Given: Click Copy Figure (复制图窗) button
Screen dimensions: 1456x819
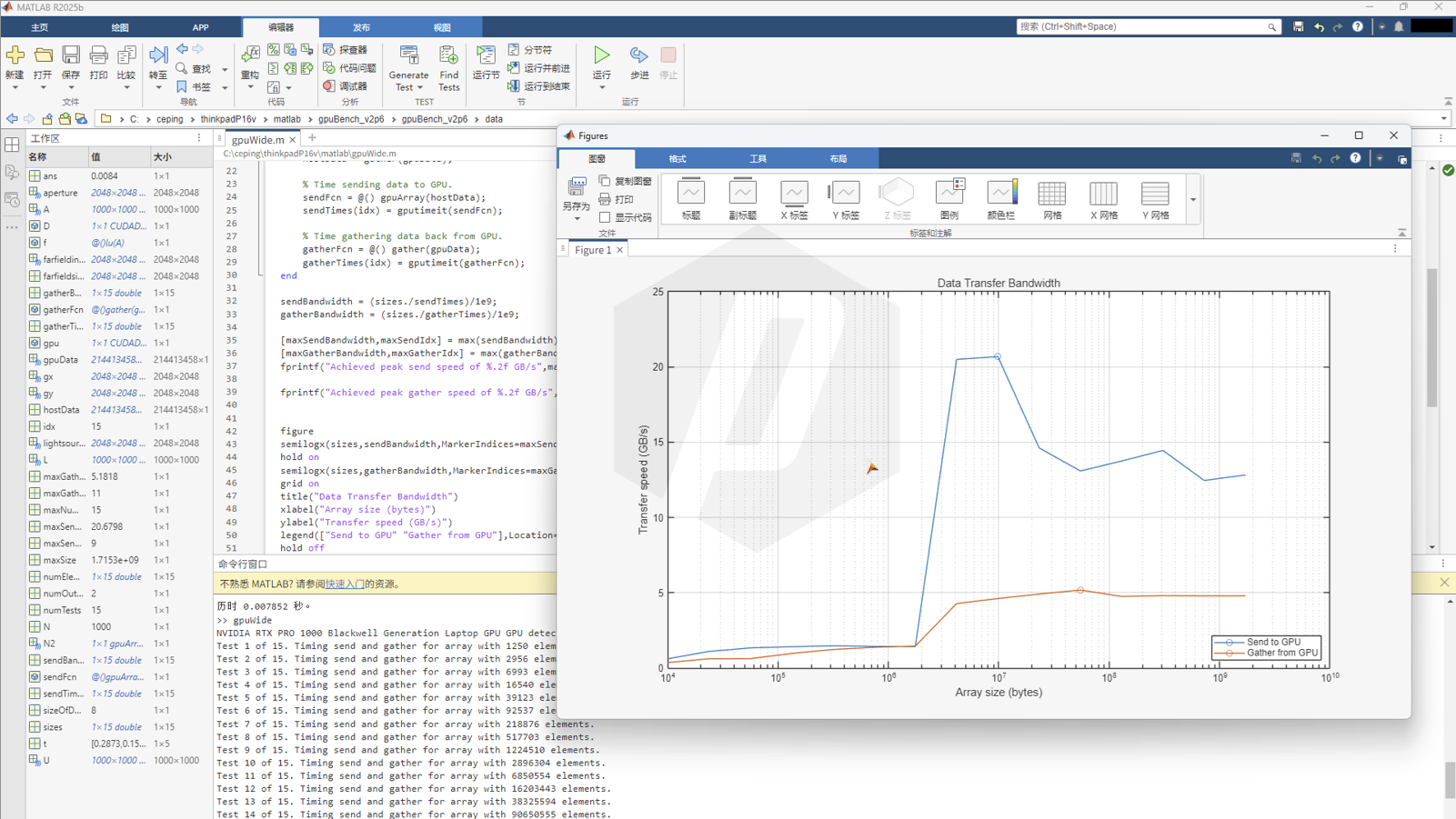Looking at the screenshot, I should tap(625, 181).
